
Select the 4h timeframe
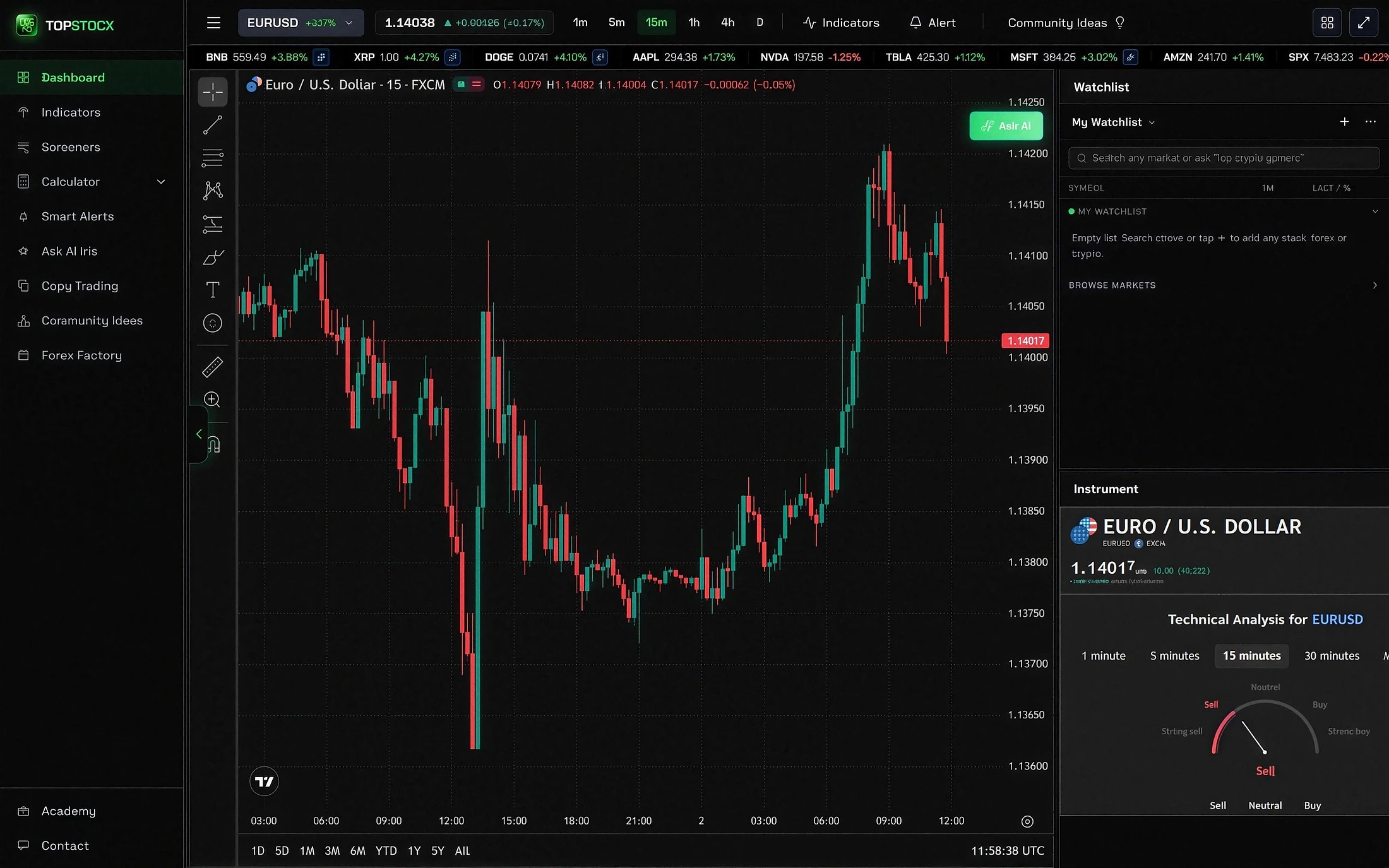[728, 23]
